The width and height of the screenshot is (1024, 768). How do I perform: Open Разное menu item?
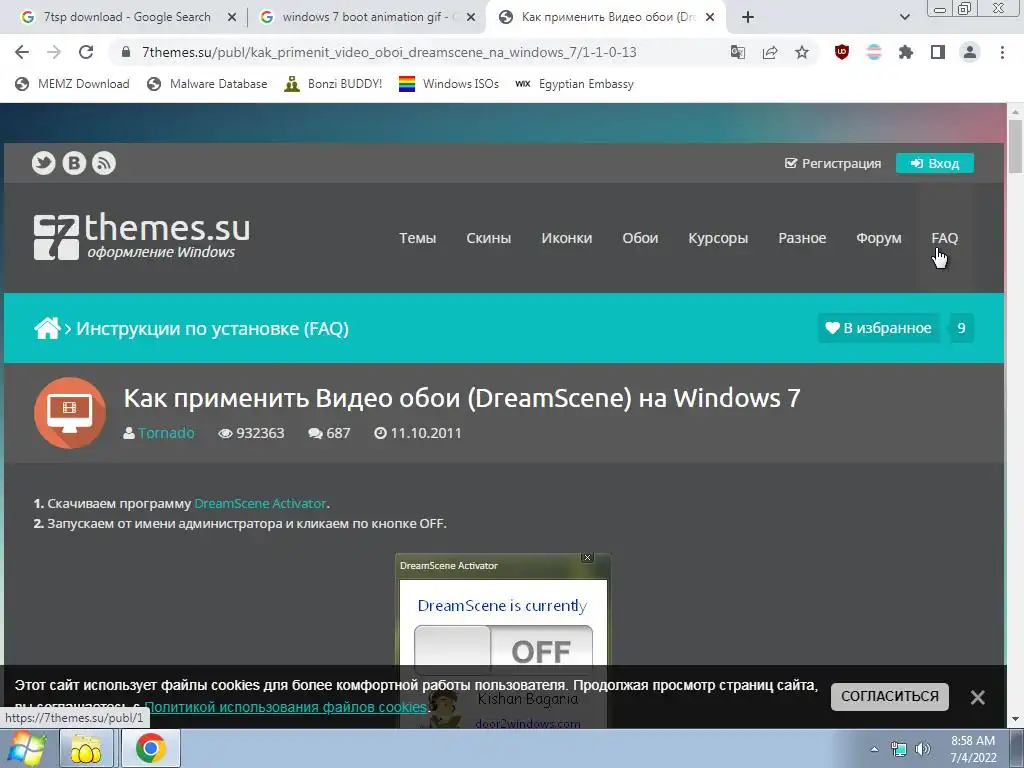click(802, 238)
